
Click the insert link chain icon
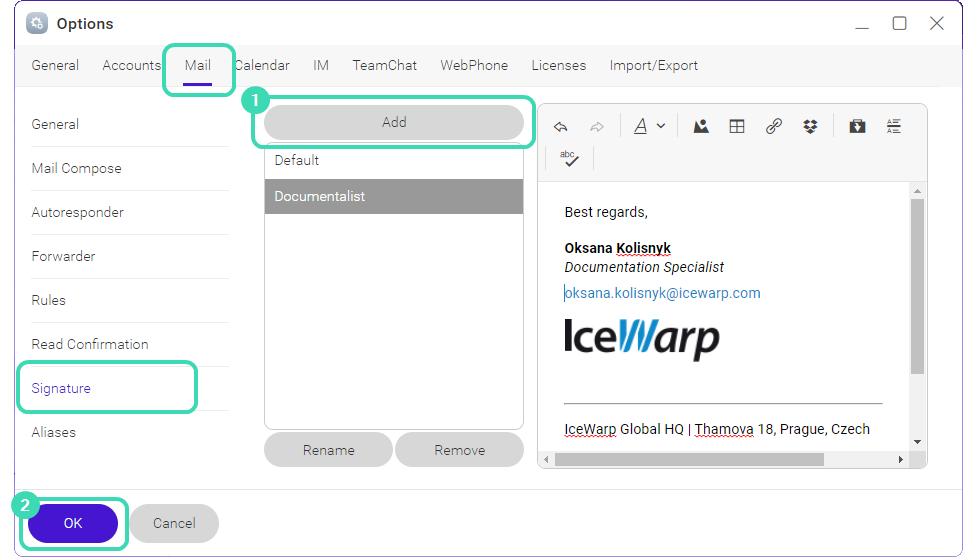pos(773,127)
